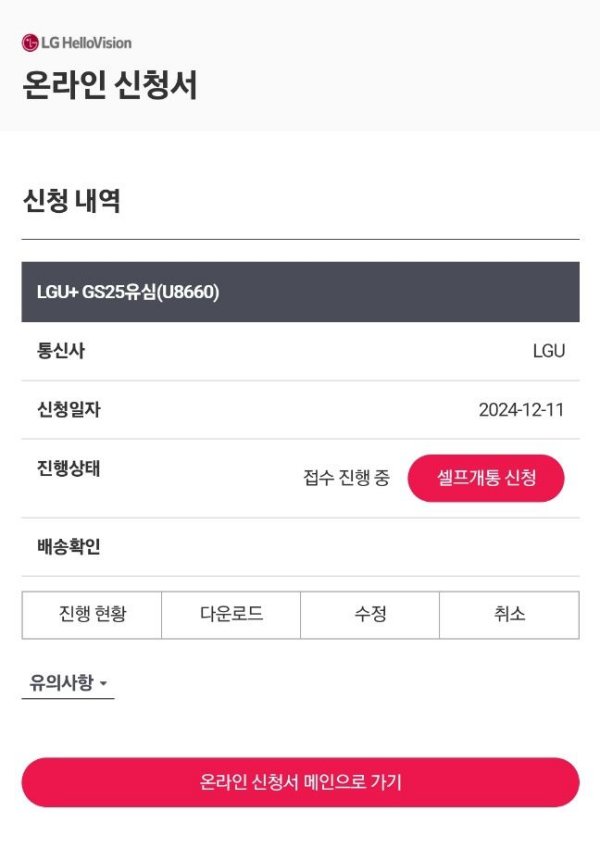This screenshot has width=600, height=861.
Task: Click the 수정 button
Action: pos(372,616)
